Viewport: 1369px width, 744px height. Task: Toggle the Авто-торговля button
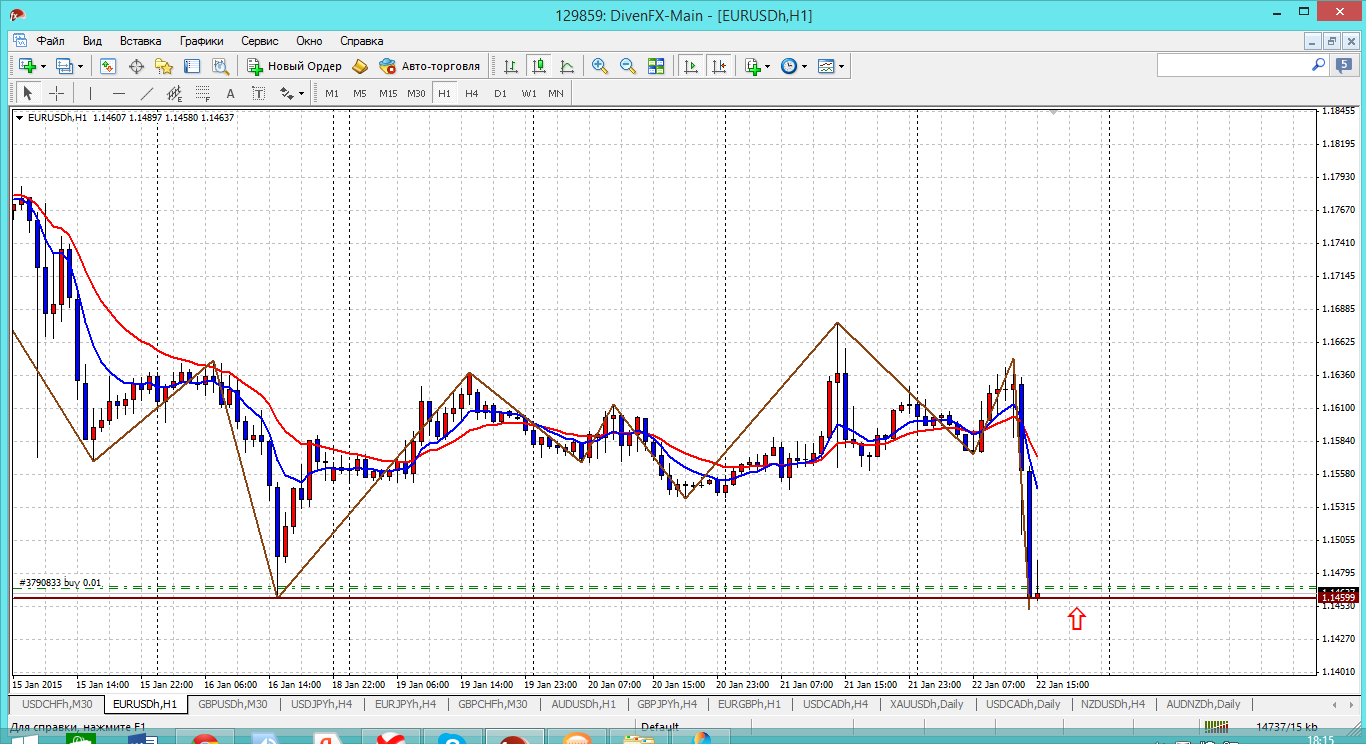(x=430, y=66)
